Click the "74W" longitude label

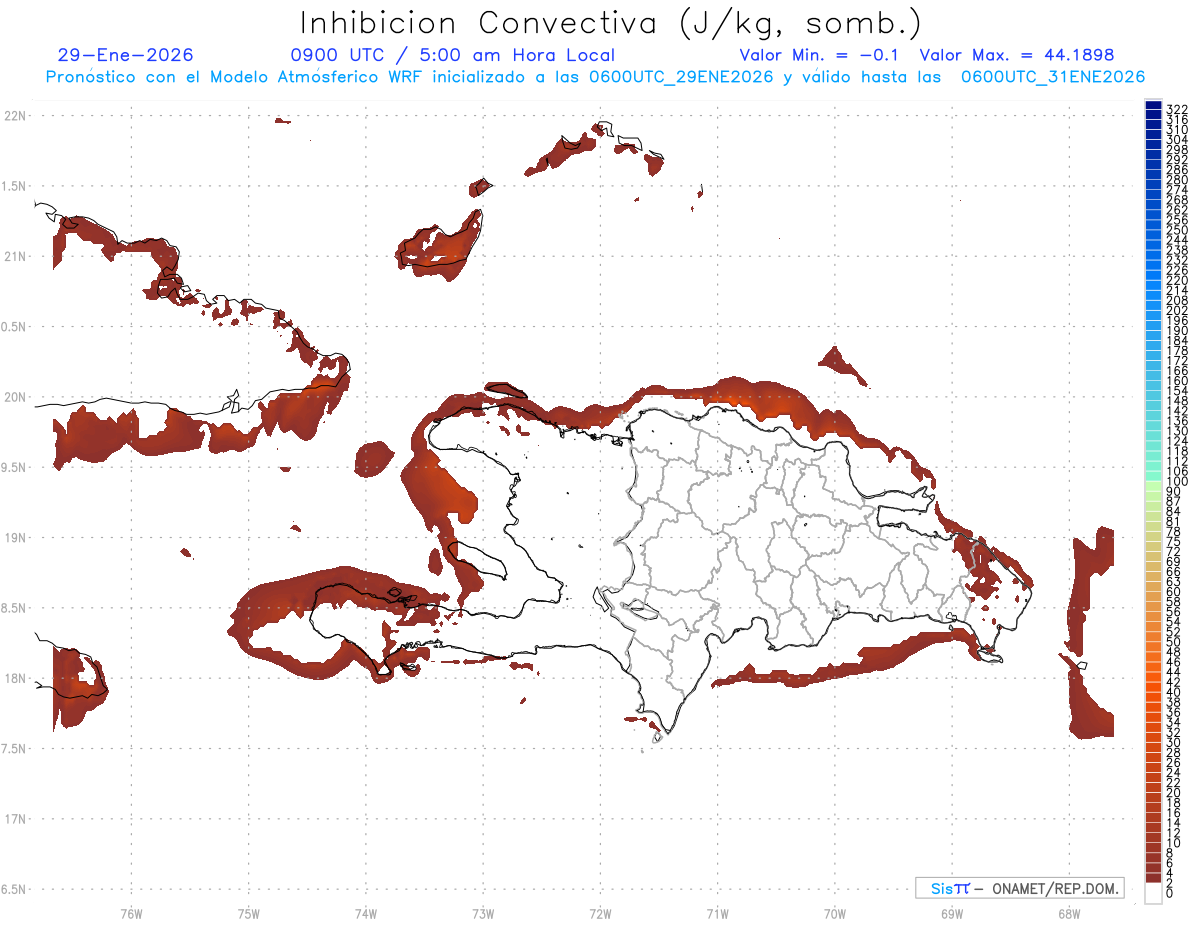tap(366, 913)
